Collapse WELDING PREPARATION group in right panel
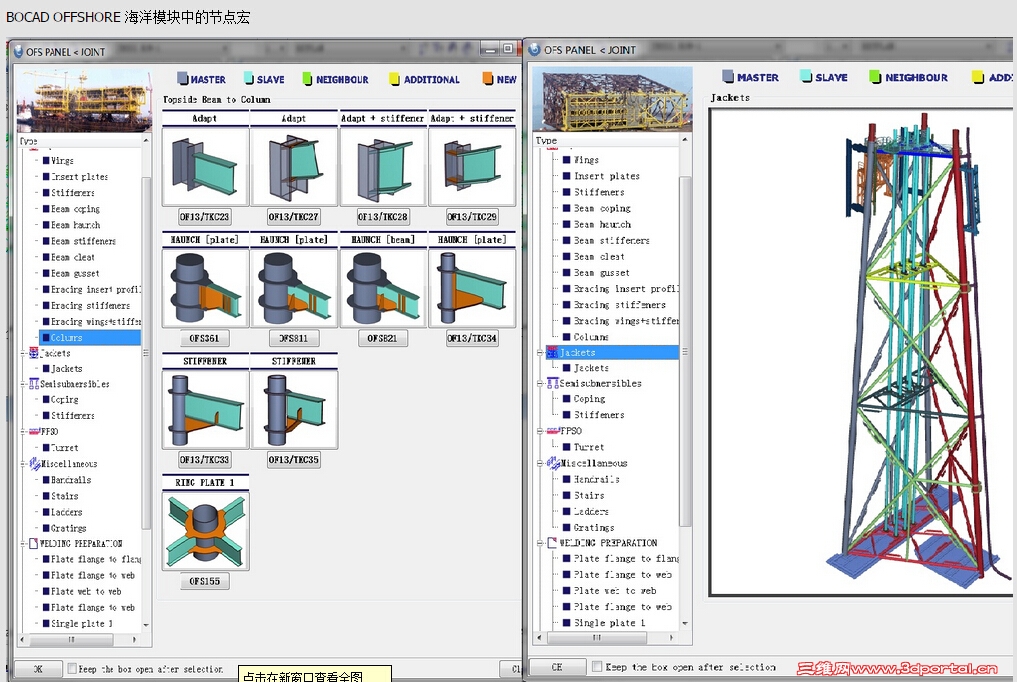The height and width of the screenshot is (682, 1017). tap(540, 543)
